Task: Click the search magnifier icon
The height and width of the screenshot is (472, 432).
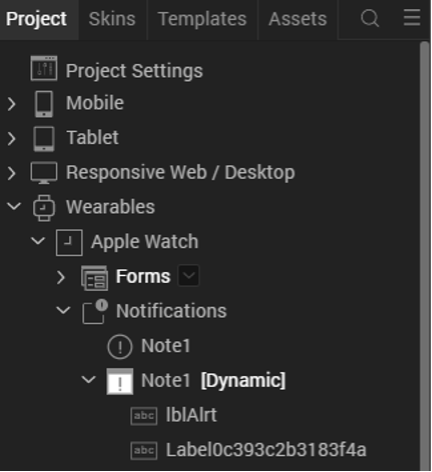Action: pyautogui.click(x=370, y=18)
